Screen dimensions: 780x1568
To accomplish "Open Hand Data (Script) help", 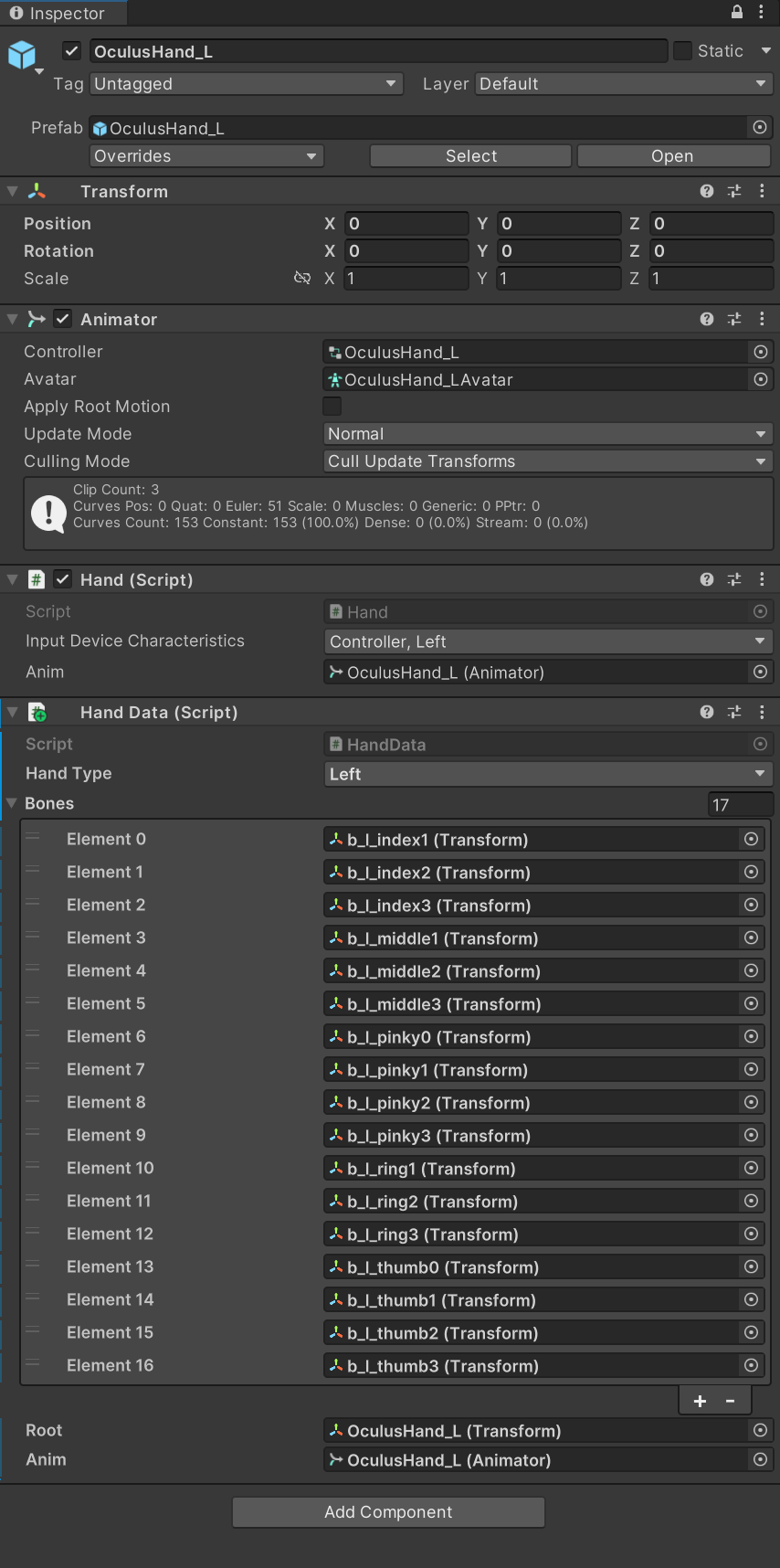I will point(707,712).
